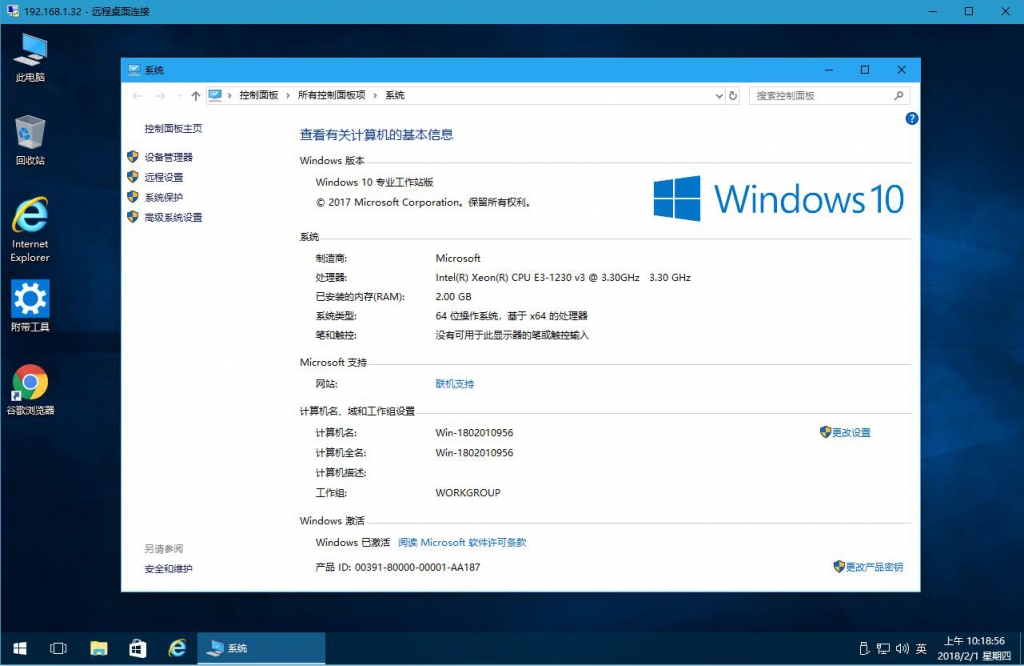Launch Internet Explorer from the taskbar
This screenshot has width=1024, height=666.
[x=177, y=648]
